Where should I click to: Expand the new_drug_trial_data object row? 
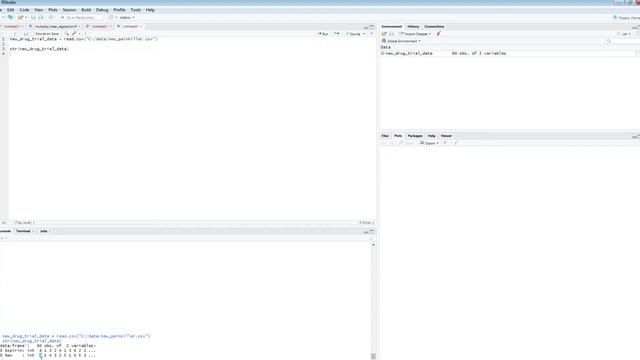click(383, 53)
